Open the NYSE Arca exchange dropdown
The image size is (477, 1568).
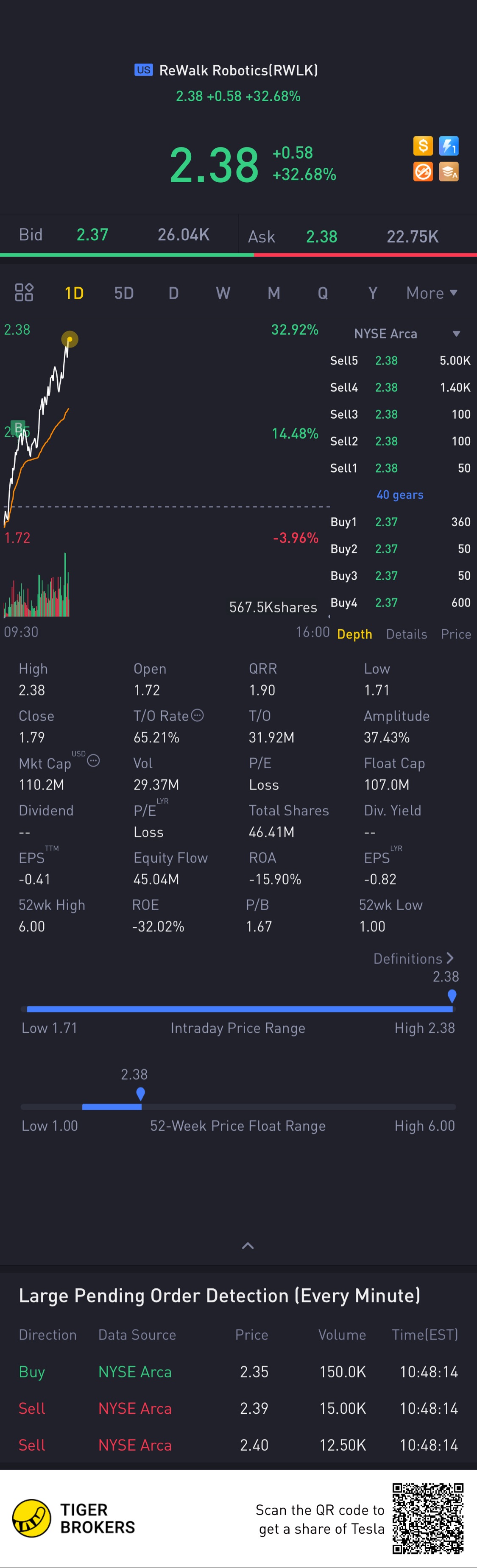(407, 334)
